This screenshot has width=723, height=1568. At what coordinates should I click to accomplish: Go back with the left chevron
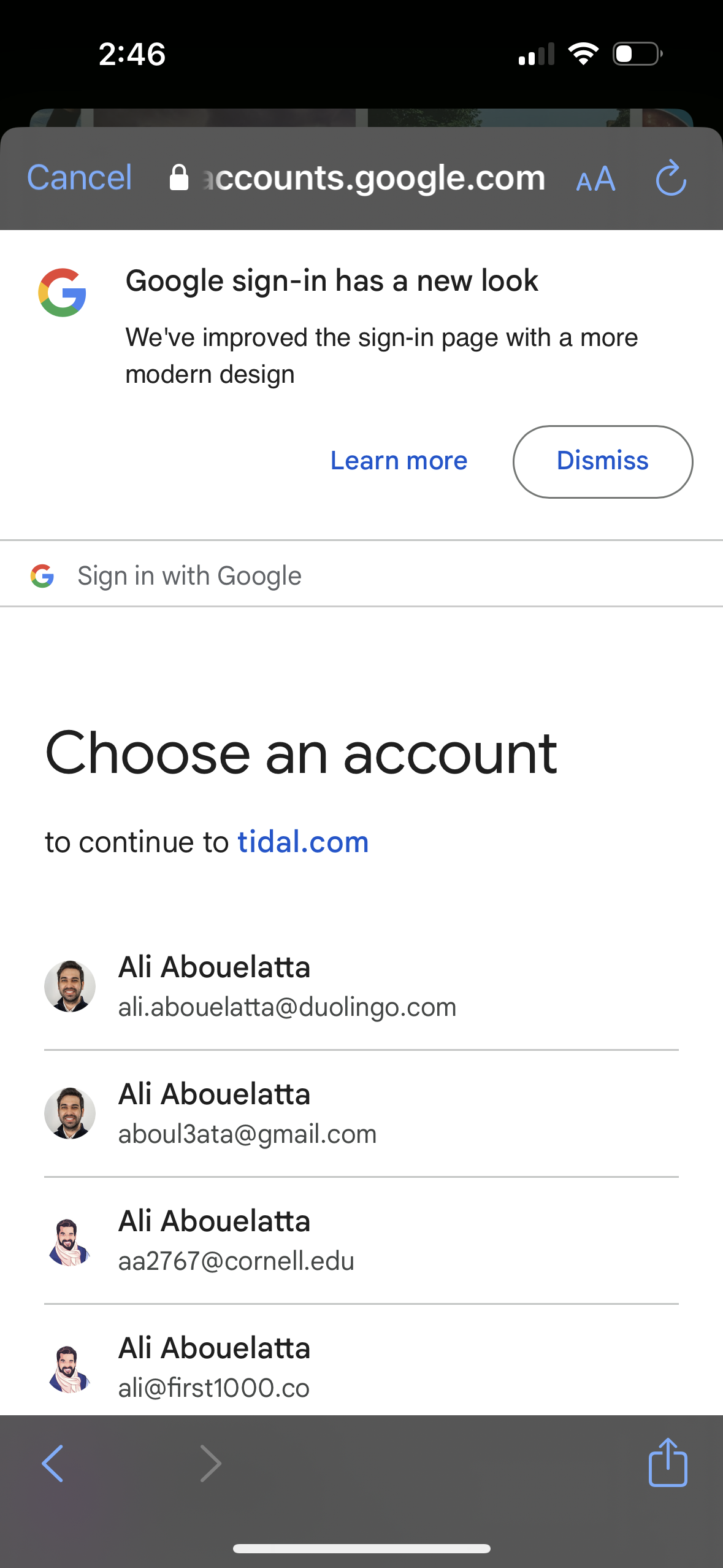(x=53, y=1463)
